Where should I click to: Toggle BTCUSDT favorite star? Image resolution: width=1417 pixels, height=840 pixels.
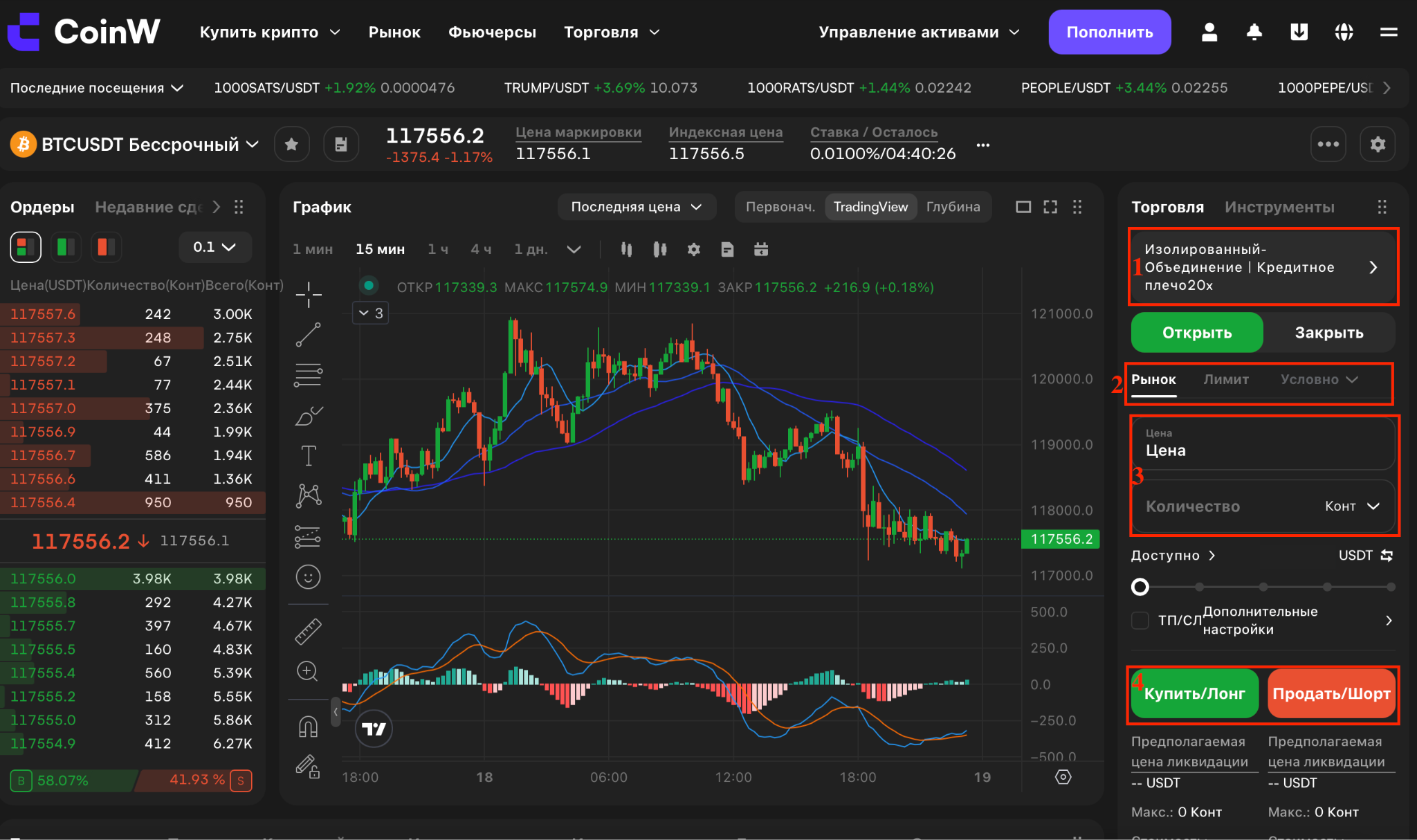point(291,144)
